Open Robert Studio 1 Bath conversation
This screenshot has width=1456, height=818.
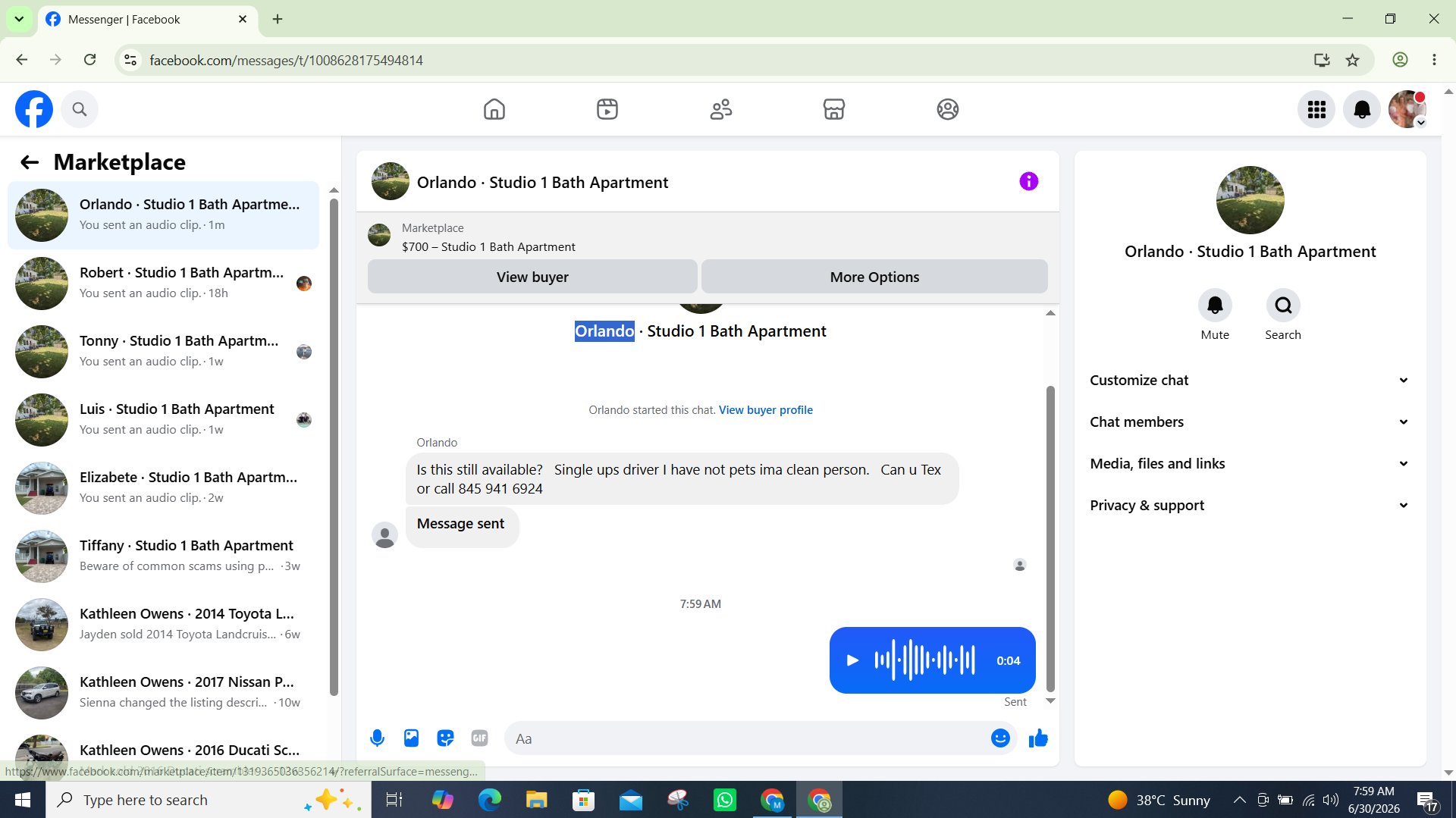[163, 284]
